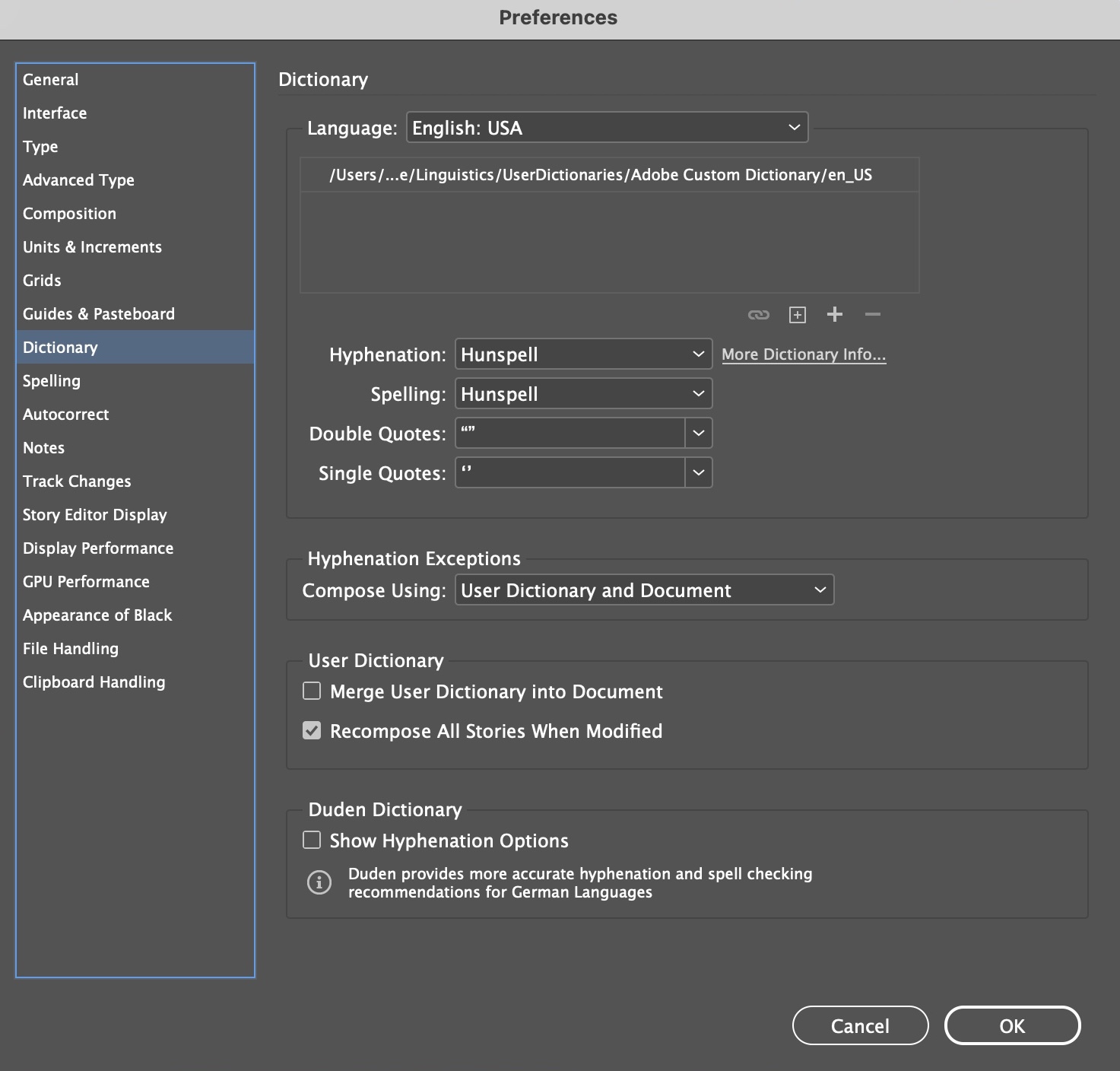Open the Language dropdown

pos(606,127)
